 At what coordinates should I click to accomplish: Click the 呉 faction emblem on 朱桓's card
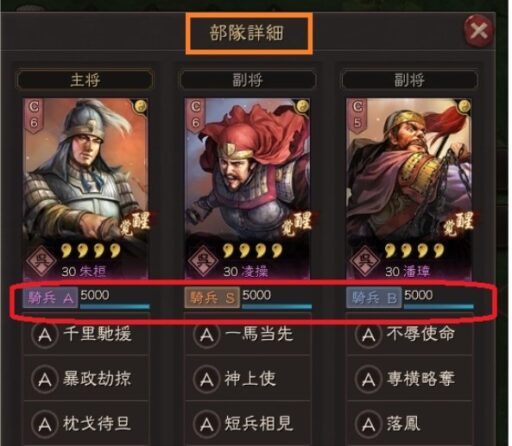pyautogui.click(x=42, y=261)
